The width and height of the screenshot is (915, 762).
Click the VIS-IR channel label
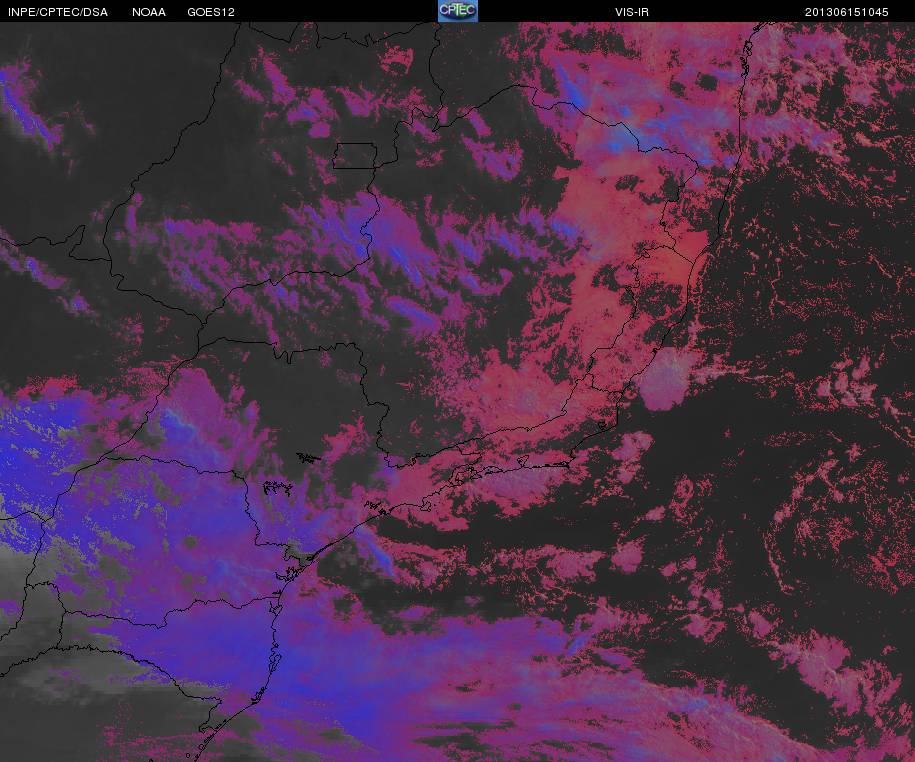click(x=632, y=12)
